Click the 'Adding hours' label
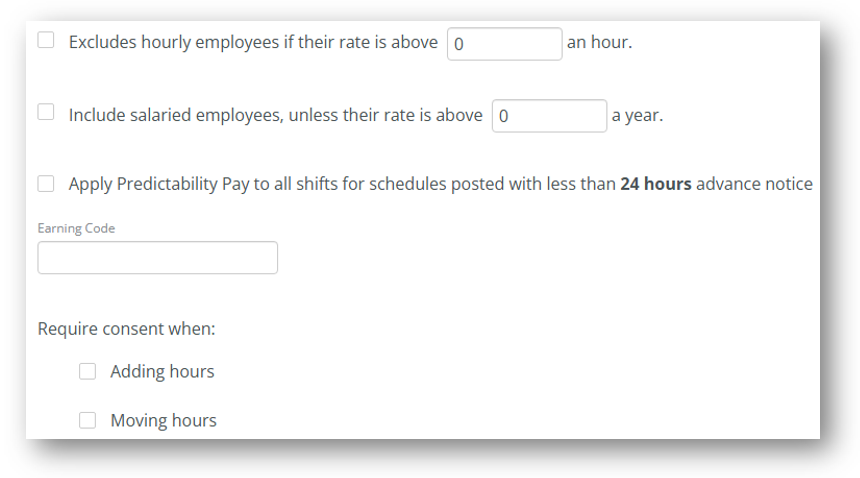Viewport: 860px width, 478px height. [x=162, y=372]
